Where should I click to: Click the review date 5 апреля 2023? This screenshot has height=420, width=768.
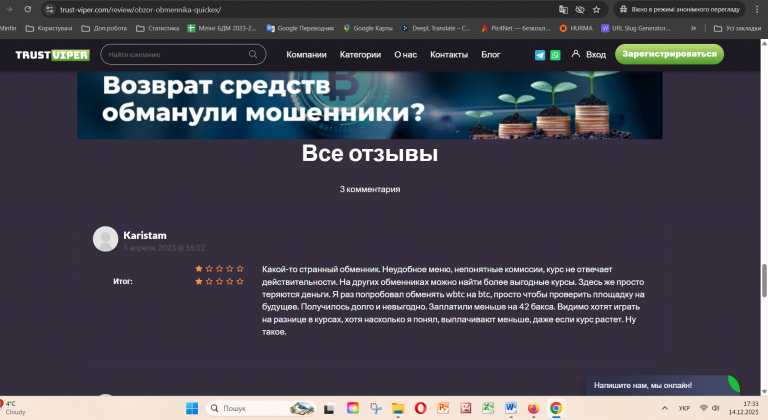point(164,248)
